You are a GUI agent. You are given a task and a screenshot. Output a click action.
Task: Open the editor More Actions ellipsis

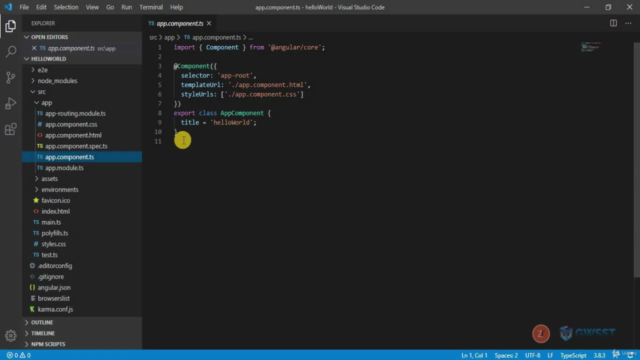628,23
